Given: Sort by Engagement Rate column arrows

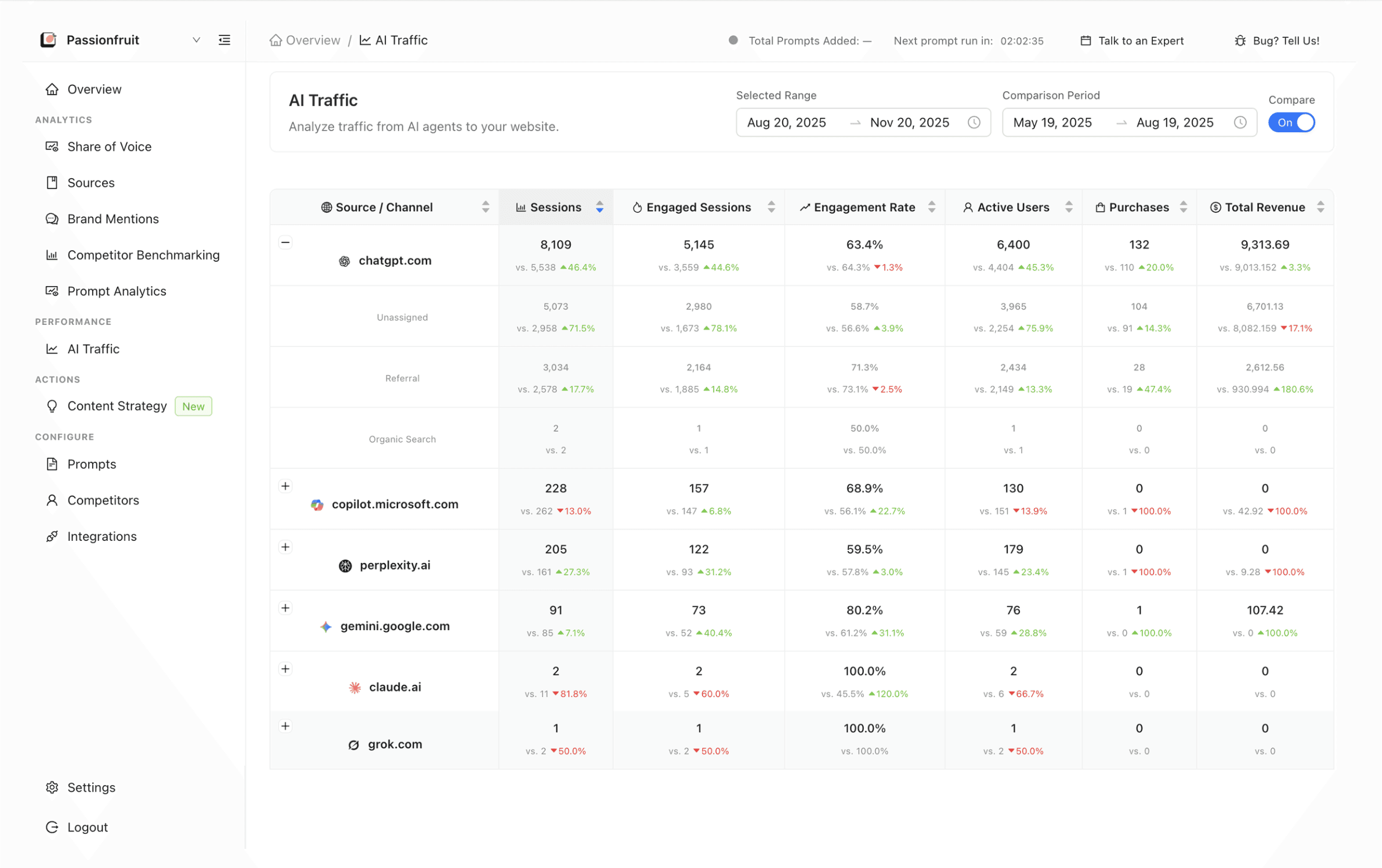Looking at the screenshot, I should [x=932, y=207].
